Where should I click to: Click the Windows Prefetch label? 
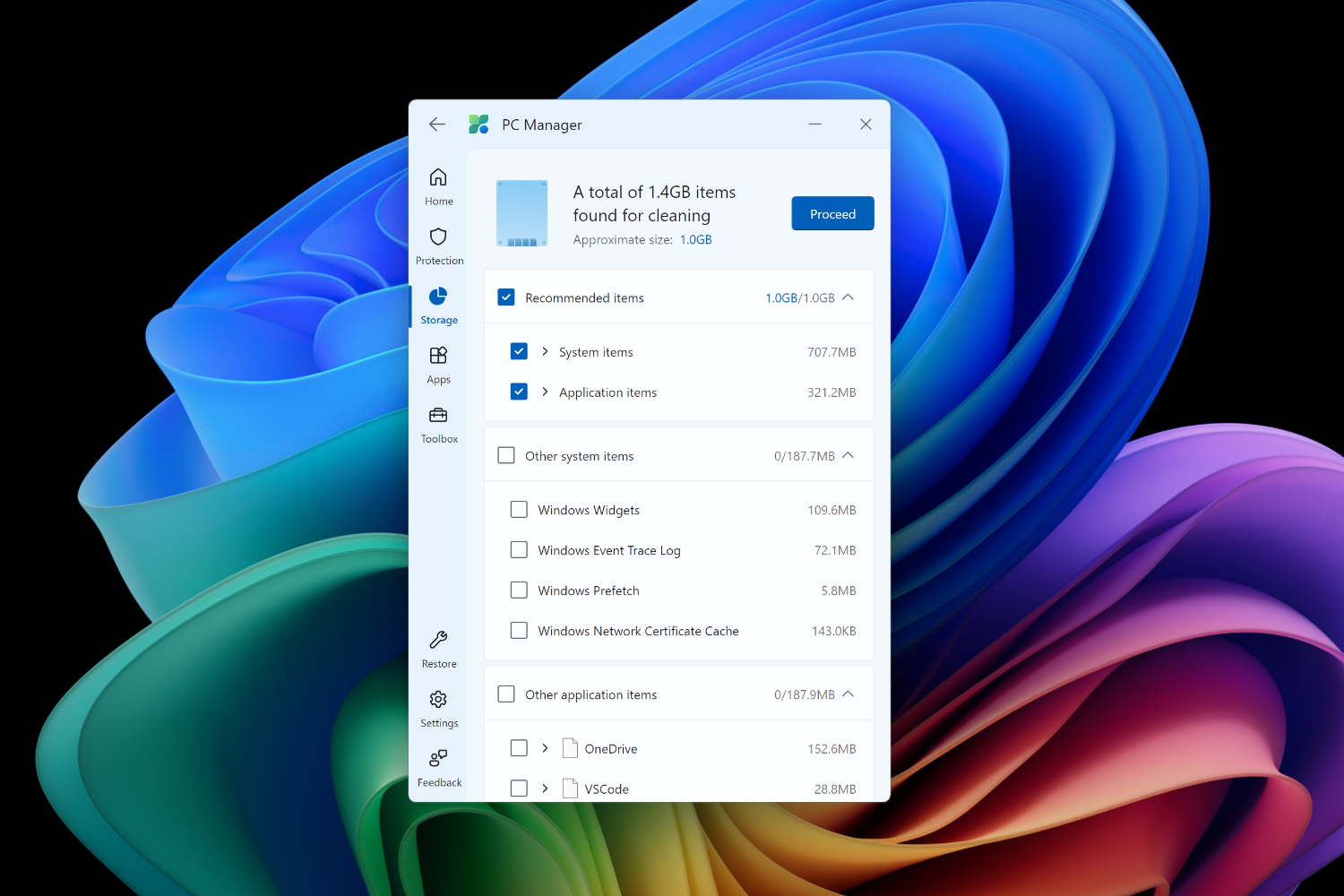tap(589, 591)
